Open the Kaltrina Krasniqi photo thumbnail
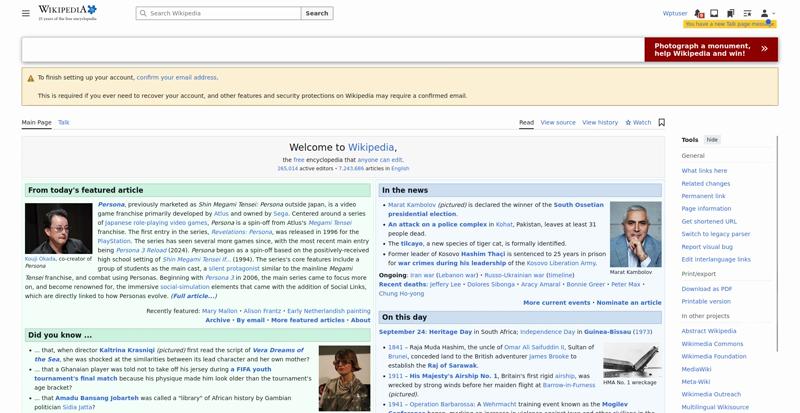This screenshot has height=413, width=800. [344, 378]
